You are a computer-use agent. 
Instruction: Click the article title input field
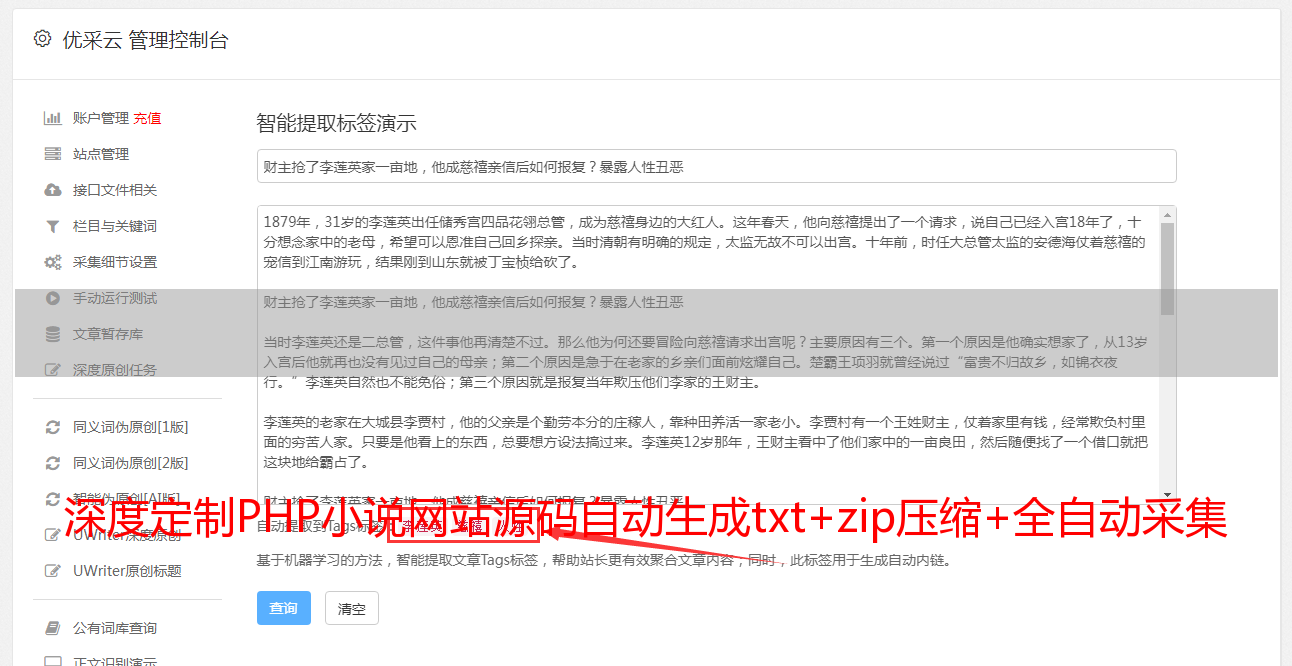(x=716, y=166)
